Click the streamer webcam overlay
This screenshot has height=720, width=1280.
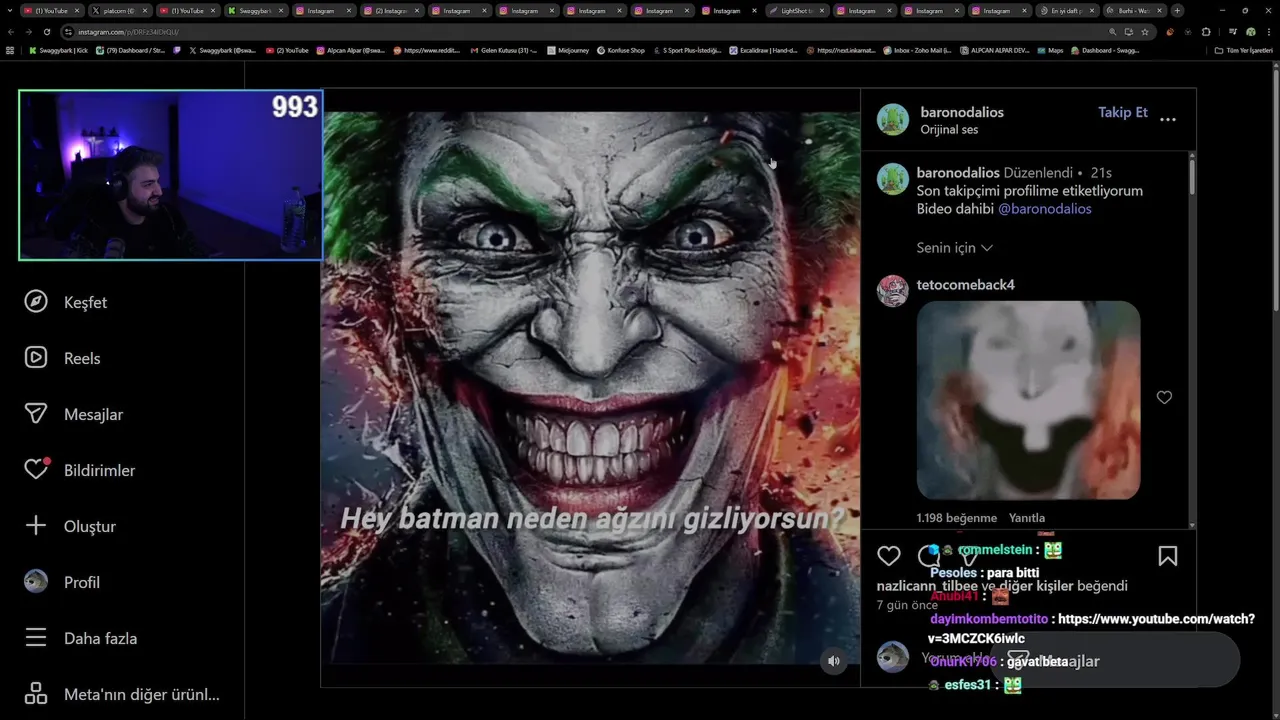tap(170, 175)
